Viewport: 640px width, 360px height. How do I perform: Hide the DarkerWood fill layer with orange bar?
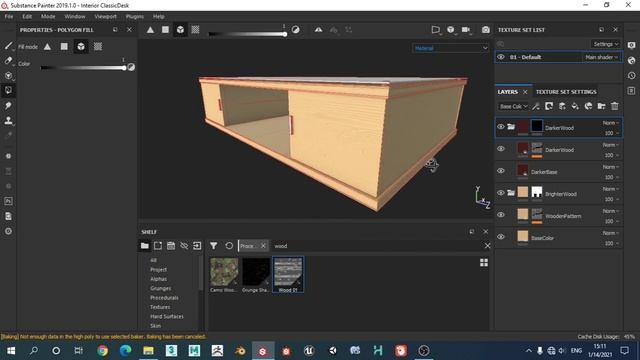click(x=501, y=149)
